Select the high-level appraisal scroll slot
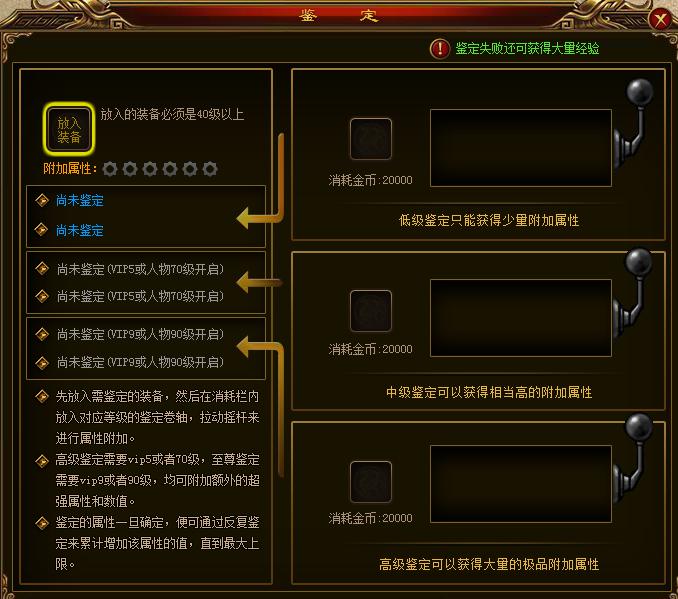The image size is (678, 599). (x=371, y=482)
